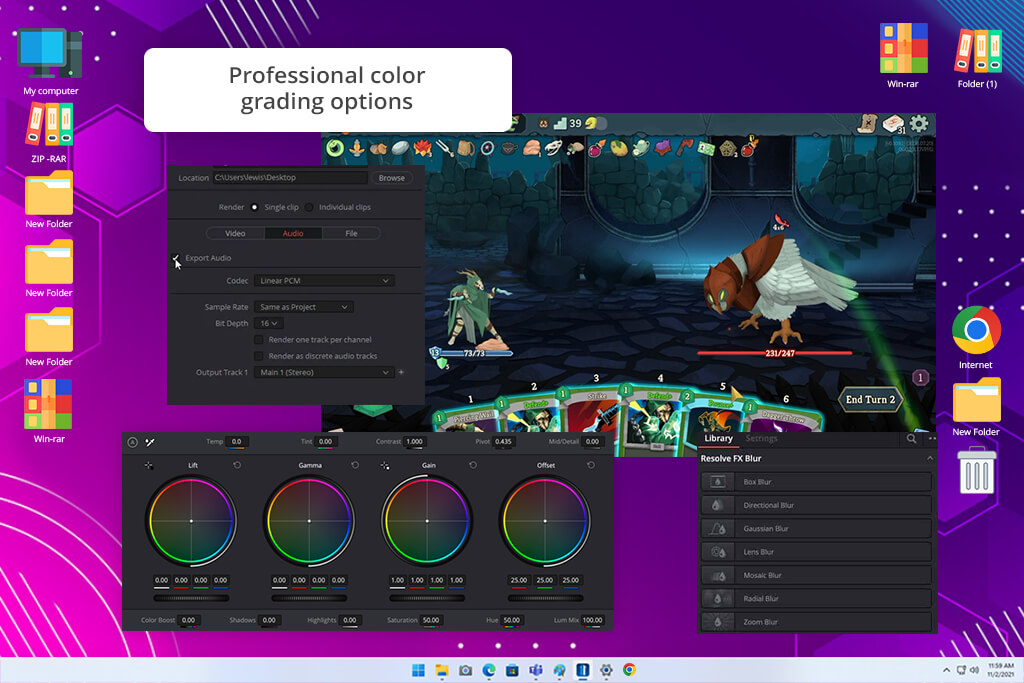
Task: Show hidden system tray icons chevron
Action: click(x=946, y=671)
